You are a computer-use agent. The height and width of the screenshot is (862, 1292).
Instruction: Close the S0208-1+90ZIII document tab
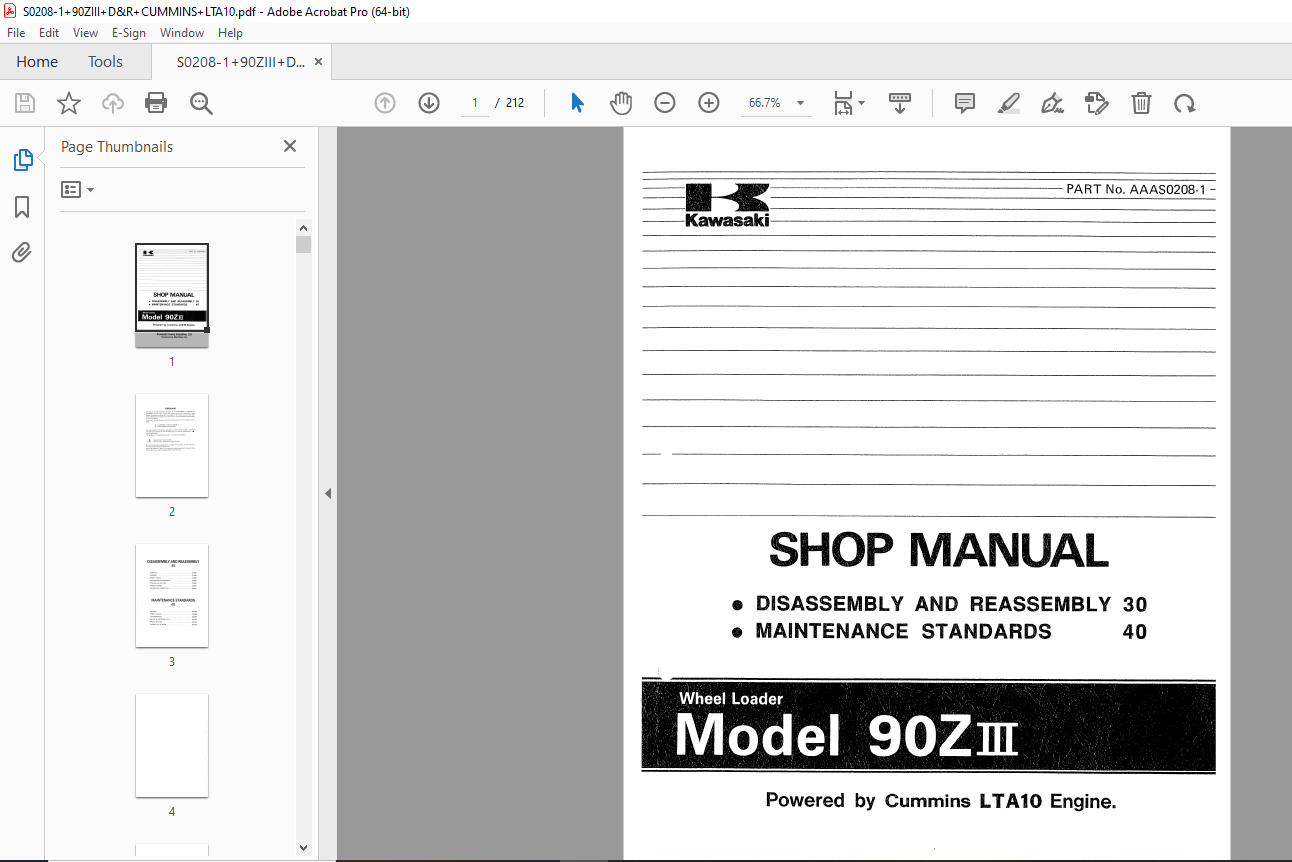click(319, 62)
